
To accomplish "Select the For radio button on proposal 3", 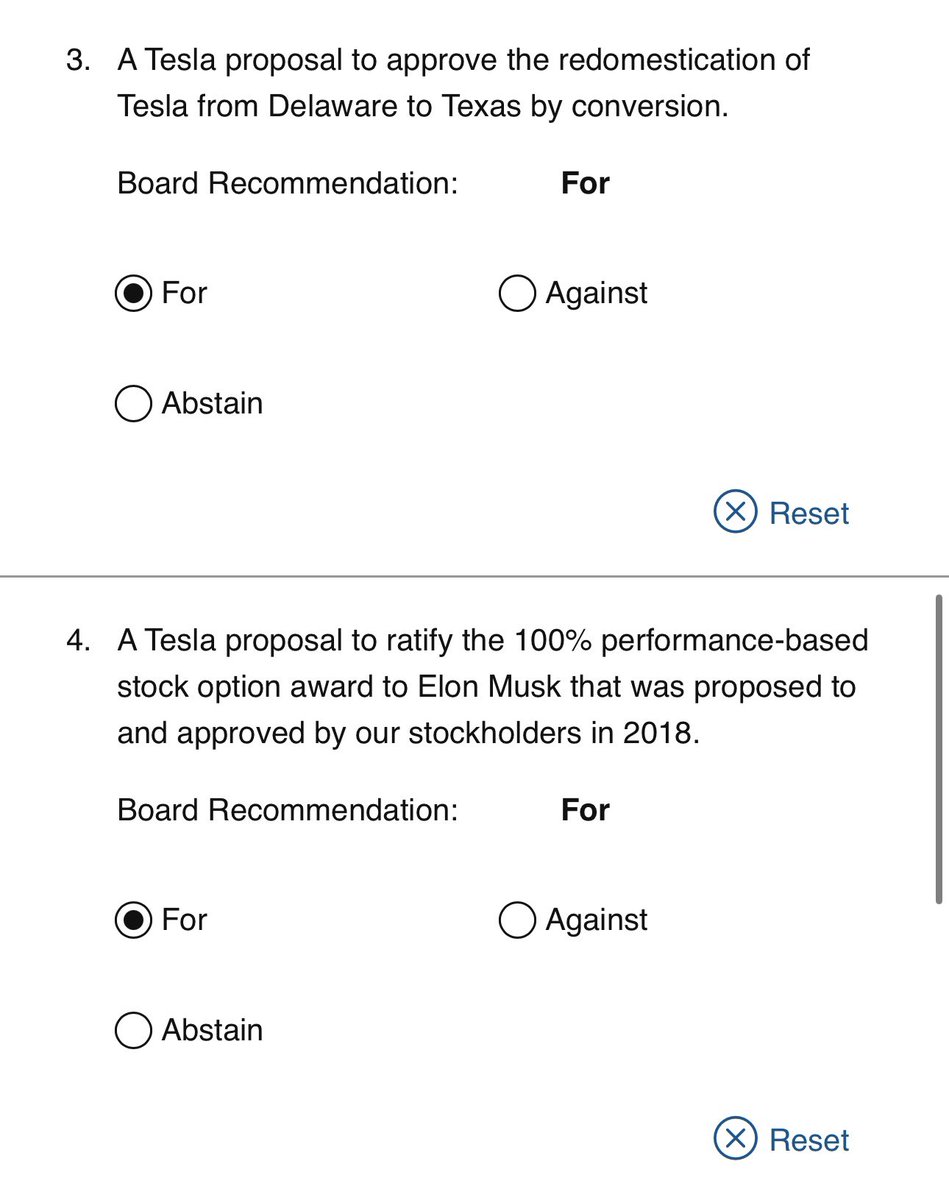I will (x=133, y=294).
